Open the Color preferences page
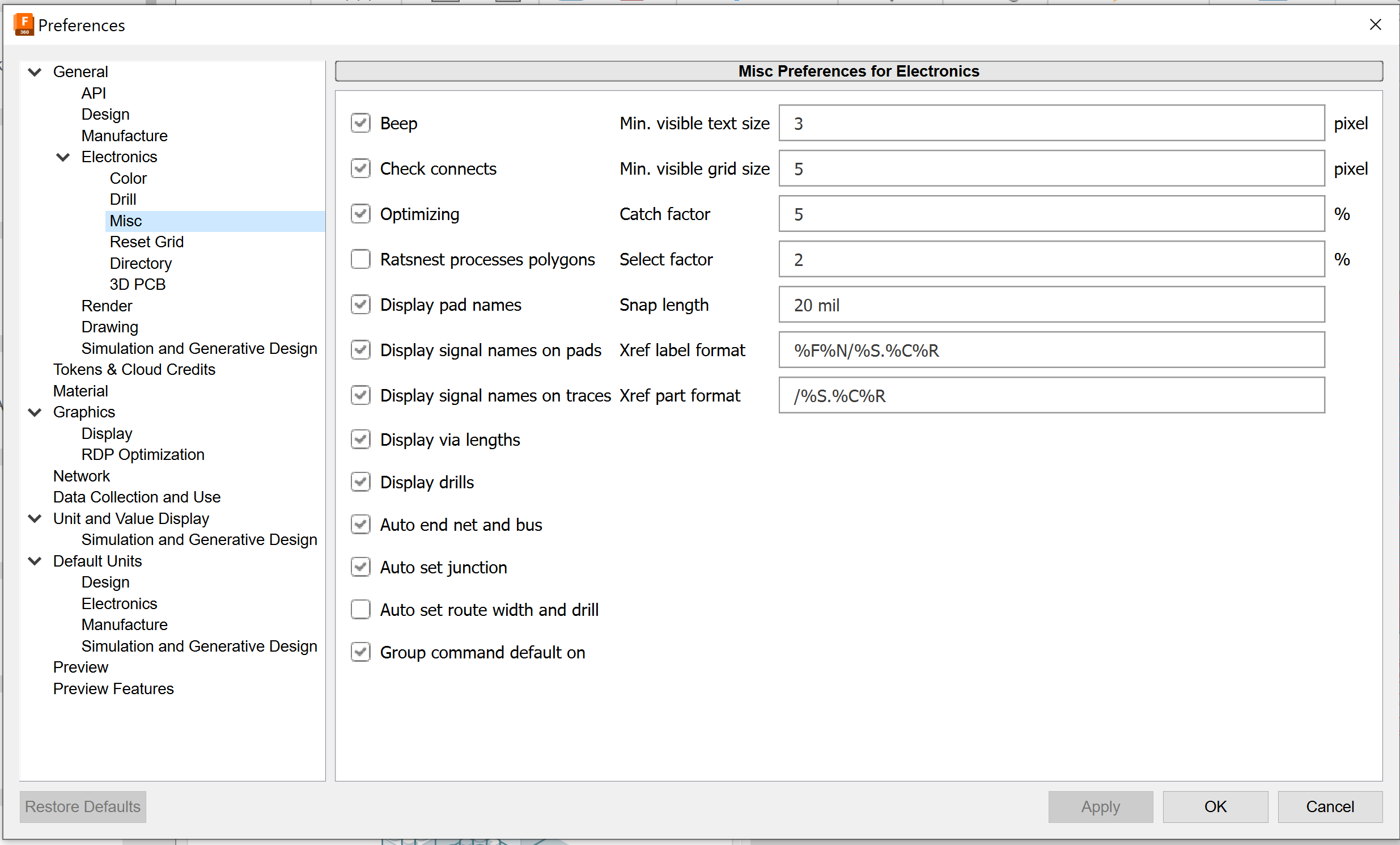The width and height of the screenshot is (1400, 845). [128, 179]
